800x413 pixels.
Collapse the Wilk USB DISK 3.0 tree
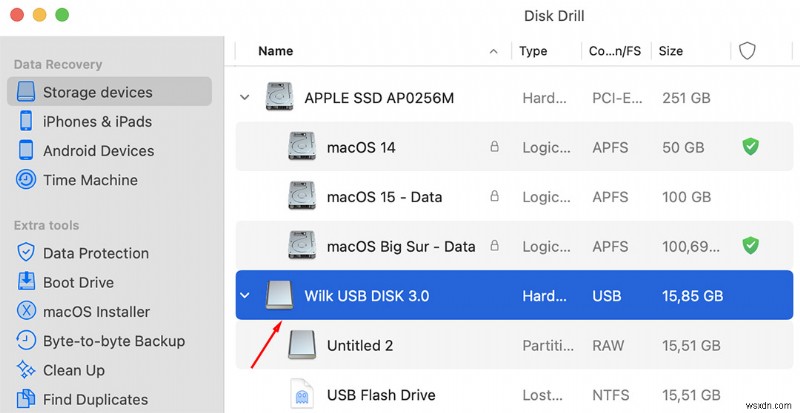click(x=245, y=295)
